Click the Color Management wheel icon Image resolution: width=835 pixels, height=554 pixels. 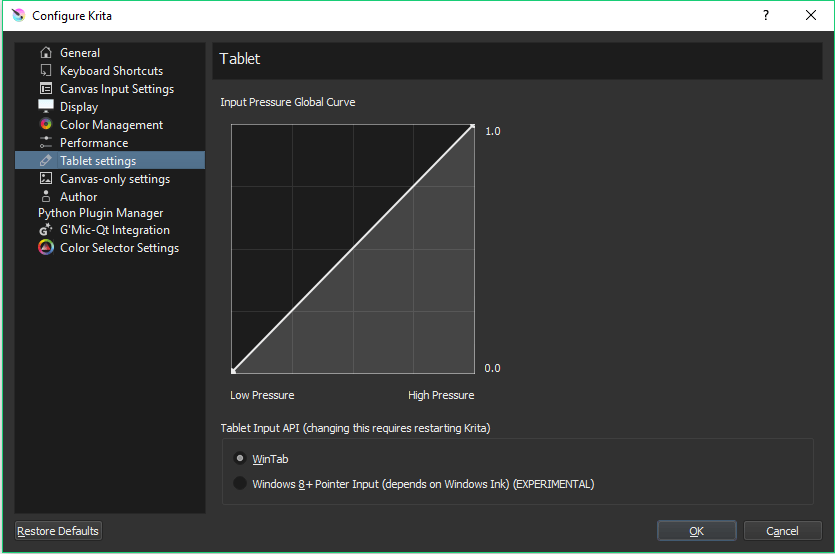click(46, 124)
